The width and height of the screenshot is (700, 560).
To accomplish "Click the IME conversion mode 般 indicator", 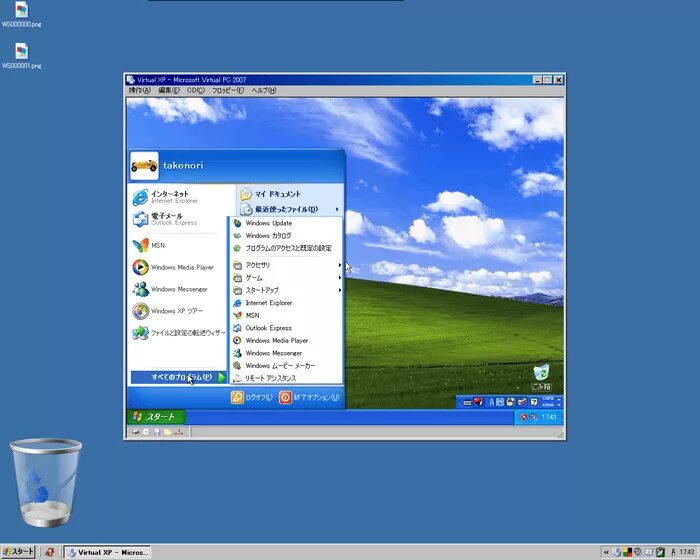I will [x=500, y=402].
